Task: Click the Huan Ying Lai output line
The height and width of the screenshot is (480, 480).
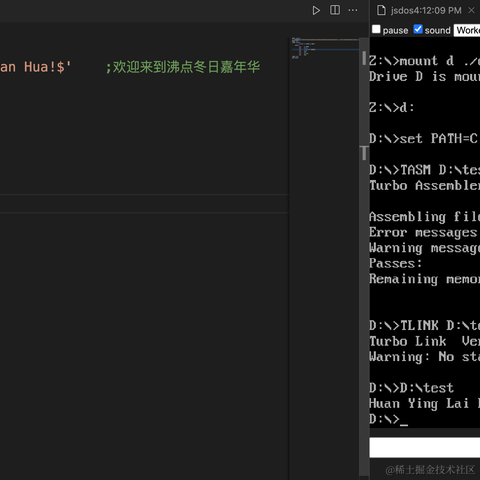Action: (424, 404)
